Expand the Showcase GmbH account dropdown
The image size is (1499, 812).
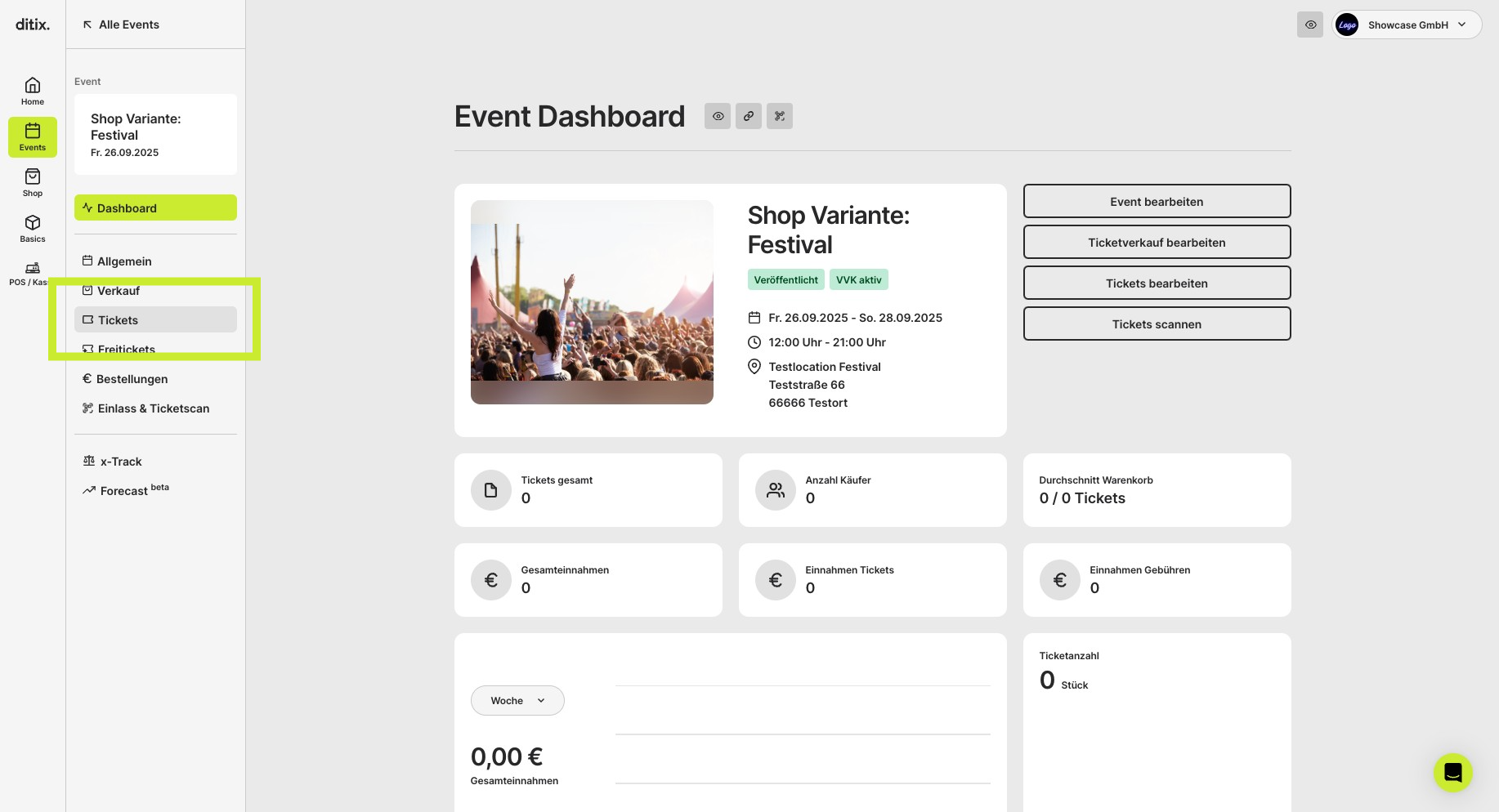(x=1407, y=25)
